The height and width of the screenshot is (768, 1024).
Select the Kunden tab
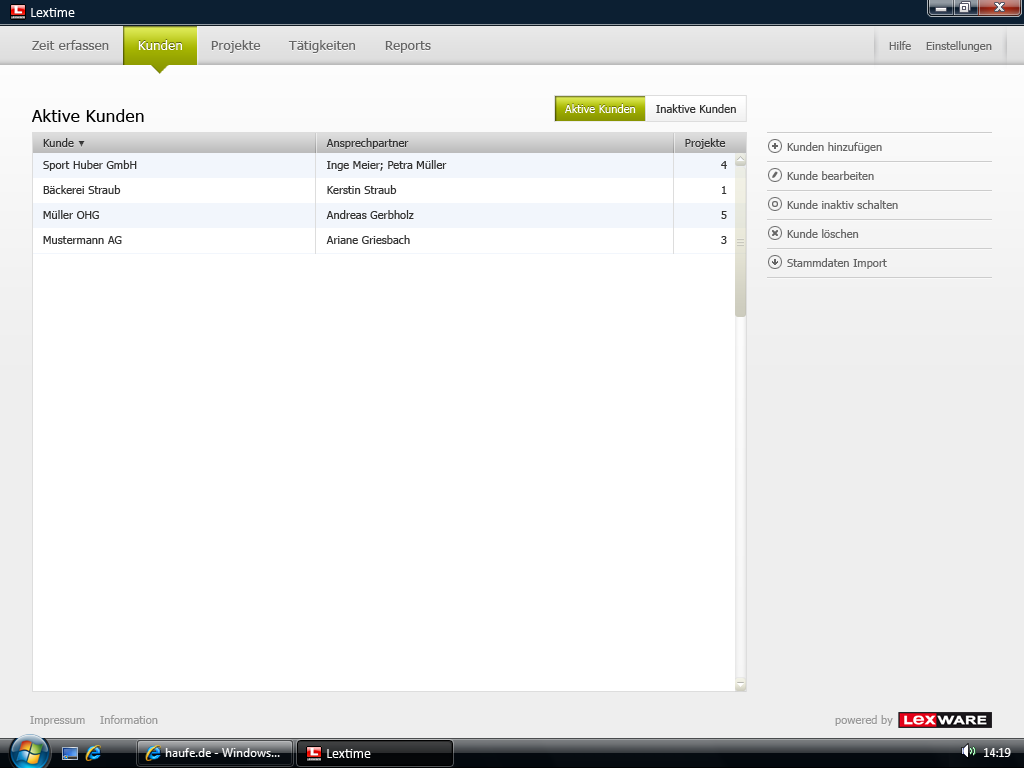(x=160, y=46)
